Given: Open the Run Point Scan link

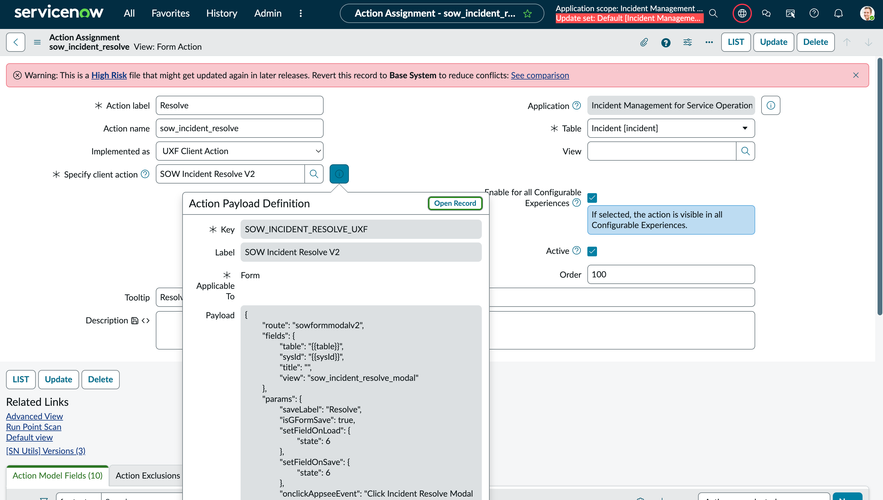Looking at the screenshot, I should tap(34, 427).
